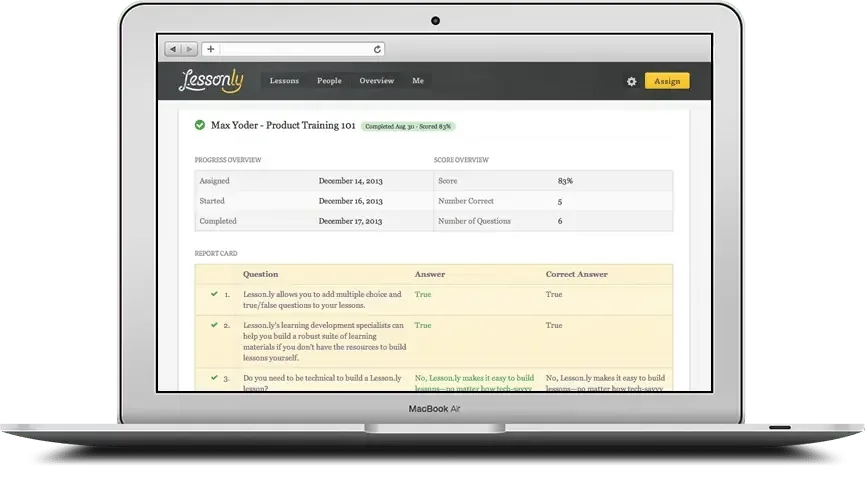
Task: Open the Overview menu item
Action: (x=377, y=81)
